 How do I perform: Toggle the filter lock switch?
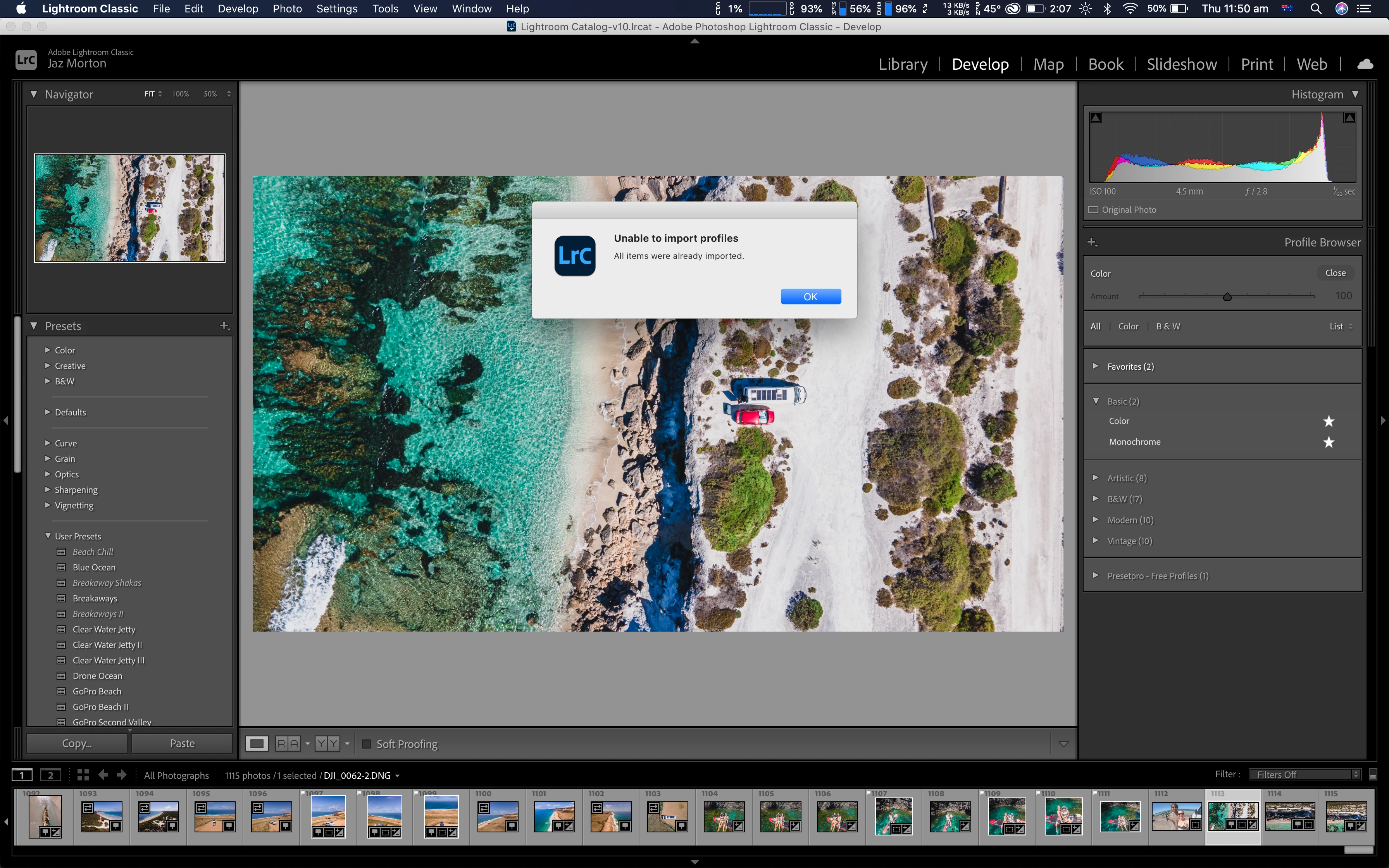click(x=1373, y=775)
